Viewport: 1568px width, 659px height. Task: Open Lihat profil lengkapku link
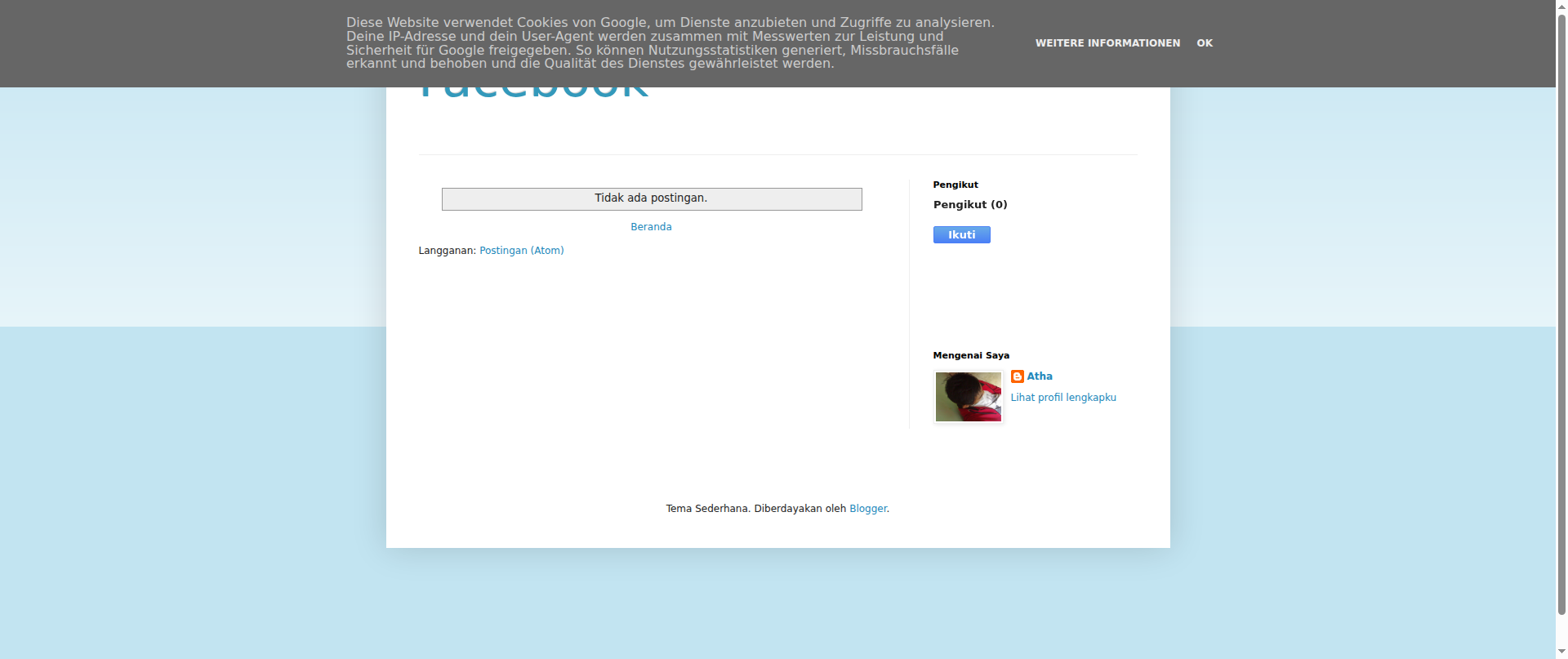1063,398
